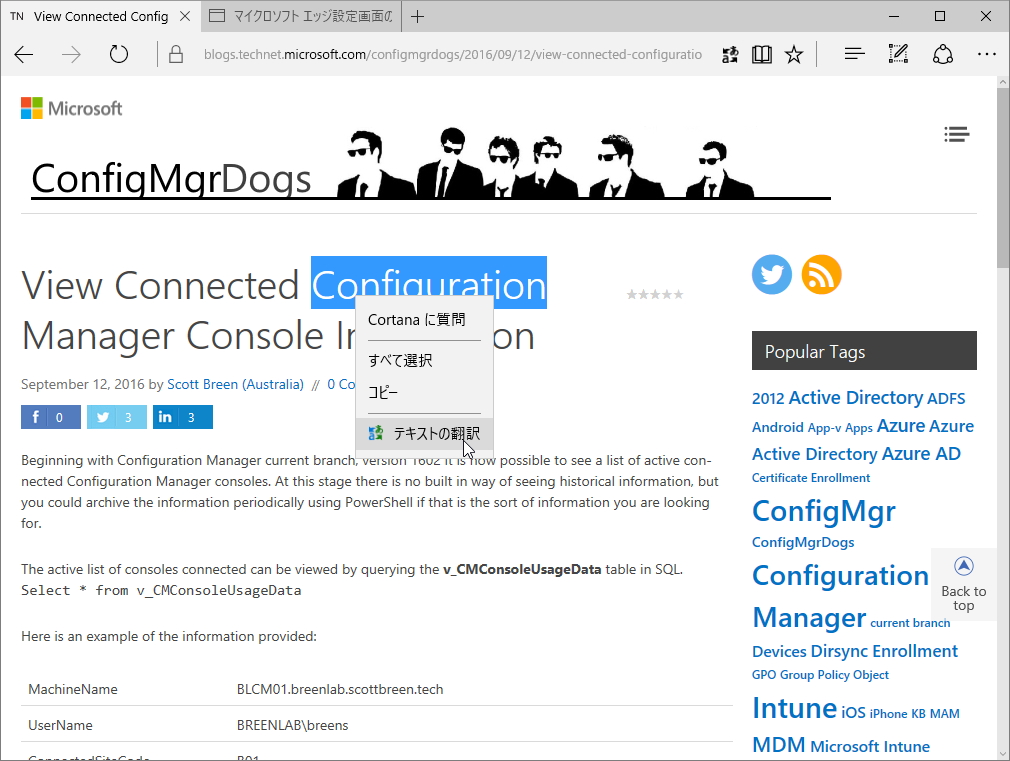Open the Hub favorites list icon
The image size is (1010, 761).
coord(854,55)
